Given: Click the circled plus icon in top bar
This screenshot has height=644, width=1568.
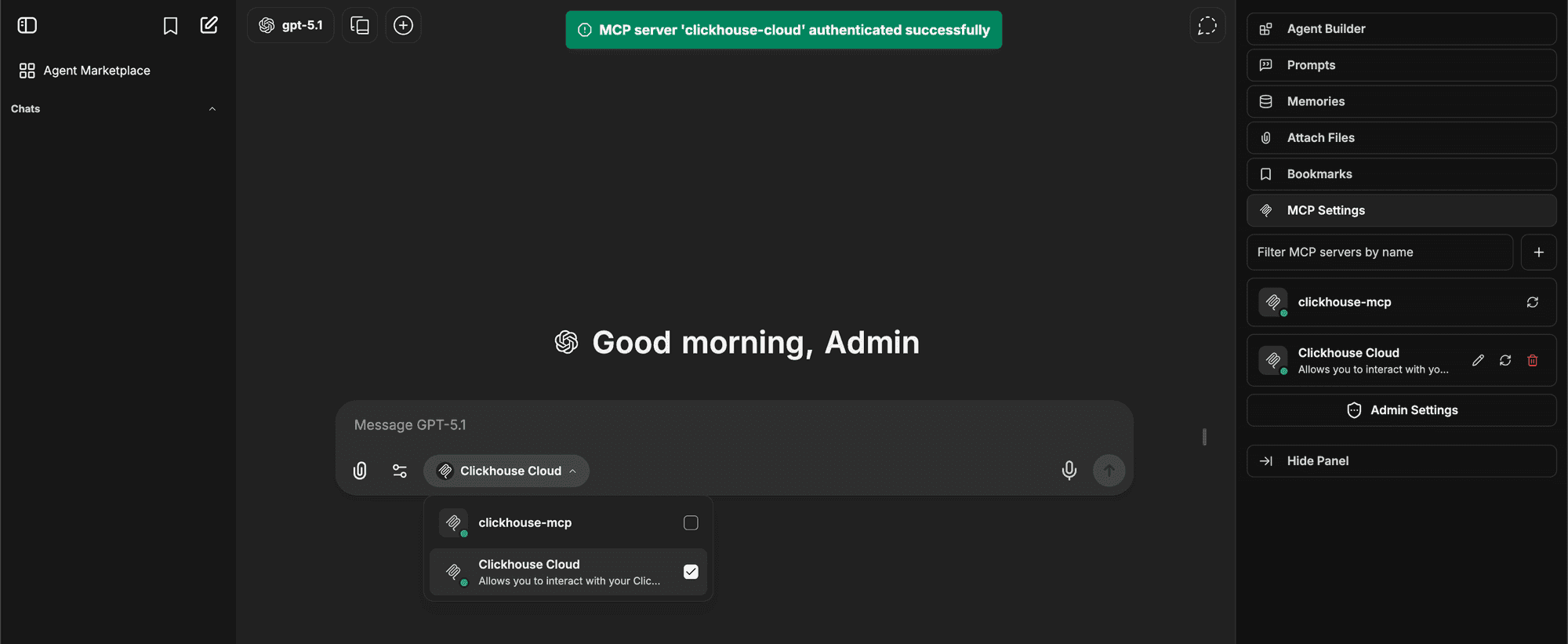Looking at the screenshot, I should click(x=403, y=25).
